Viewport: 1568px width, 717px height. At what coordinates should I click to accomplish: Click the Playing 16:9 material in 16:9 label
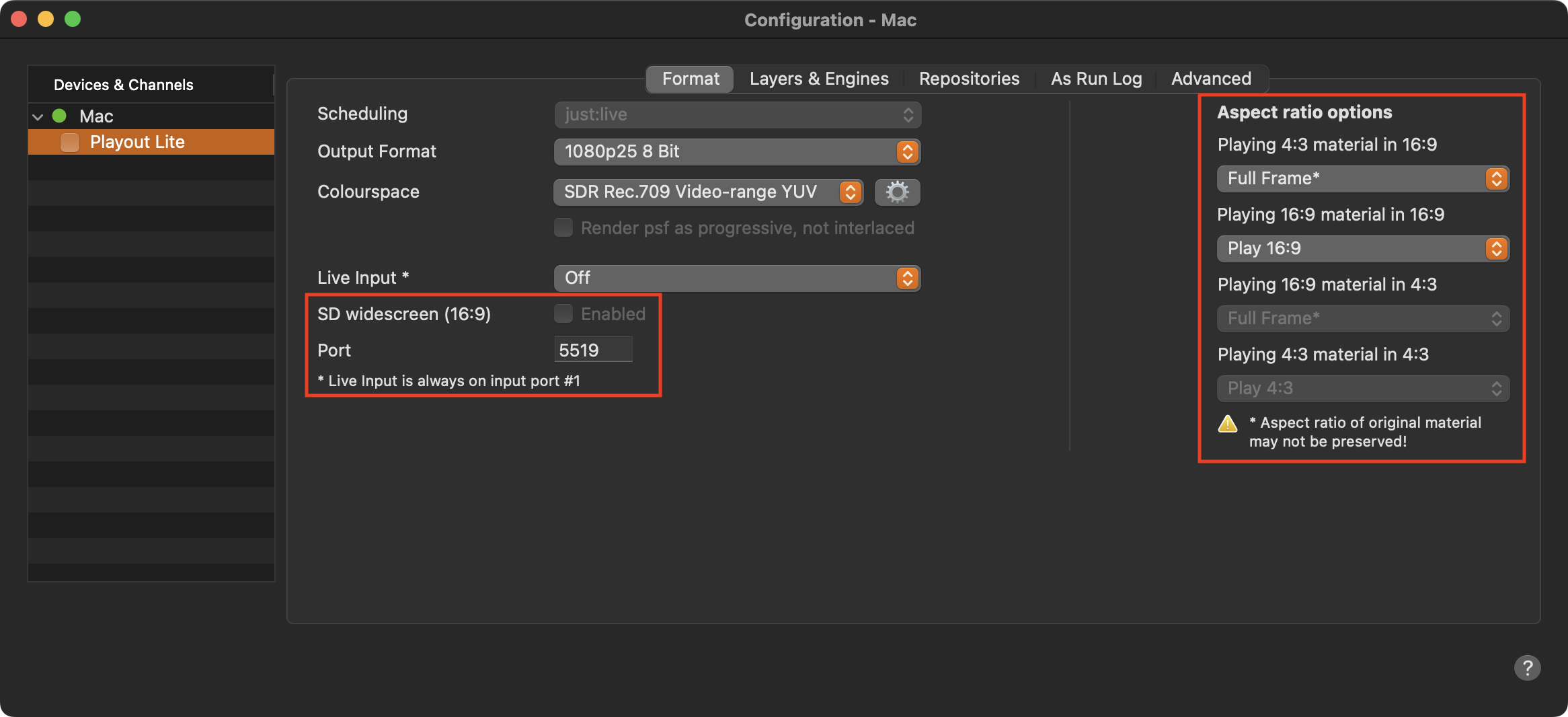[x=1331, y=215]
